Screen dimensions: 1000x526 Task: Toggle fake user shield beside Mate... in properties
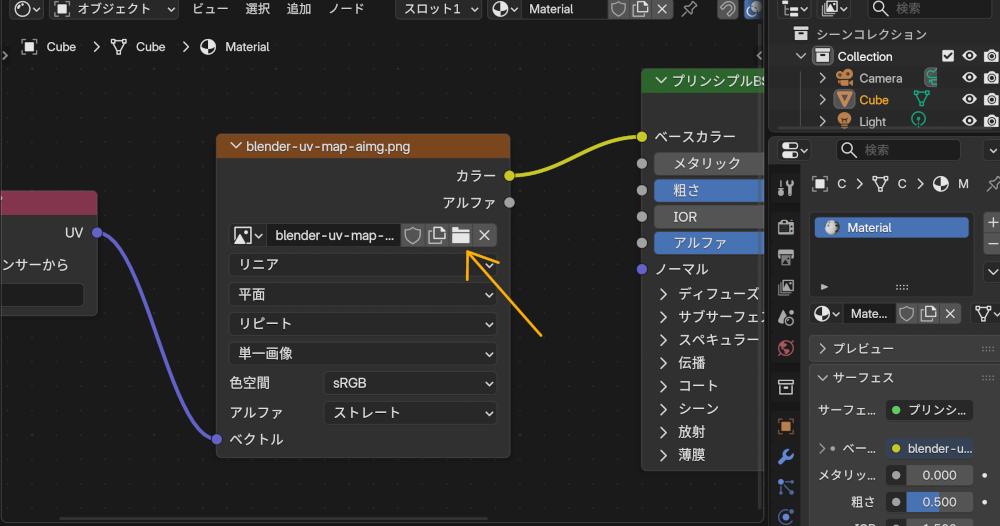(x=906, y=314)
